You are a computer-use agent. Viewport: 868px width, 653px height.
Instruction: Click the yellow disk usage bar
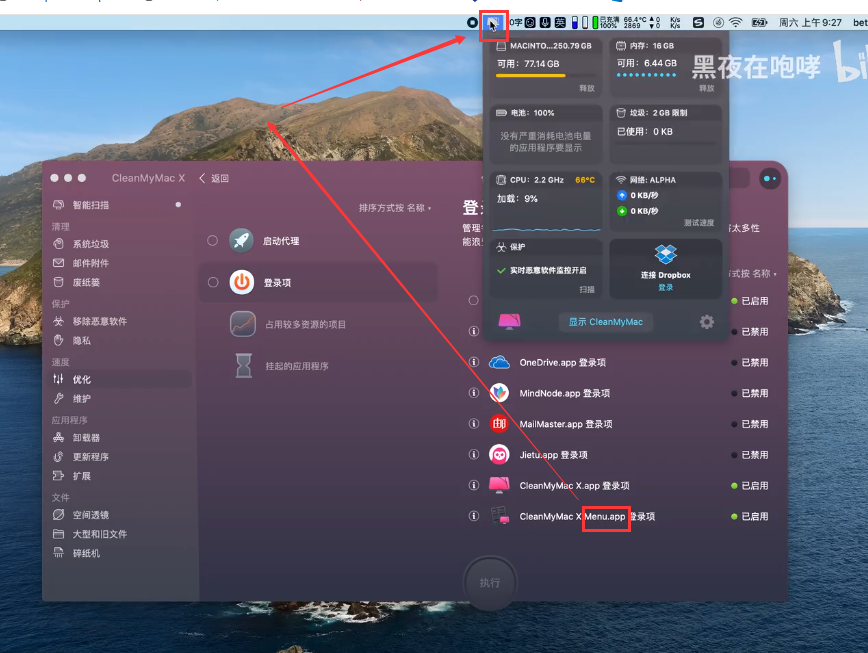click(x=530, y=75)
